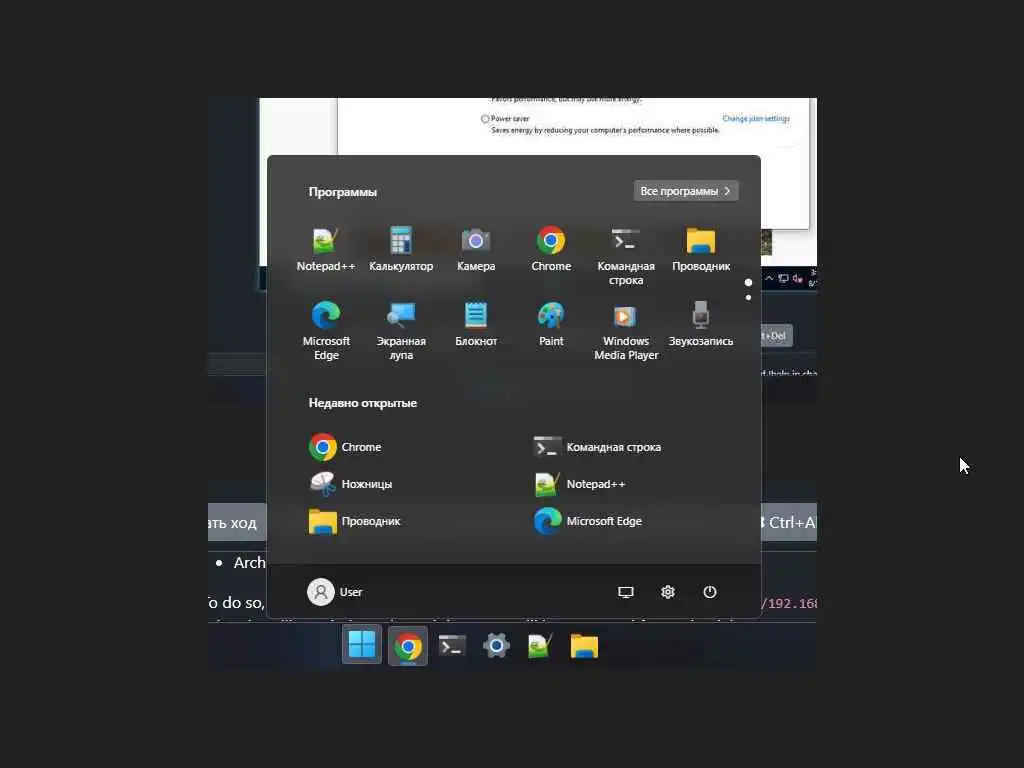Select the Power saver radio button
Viewport: 1024px width, 768px height.
tap(485, 119)
